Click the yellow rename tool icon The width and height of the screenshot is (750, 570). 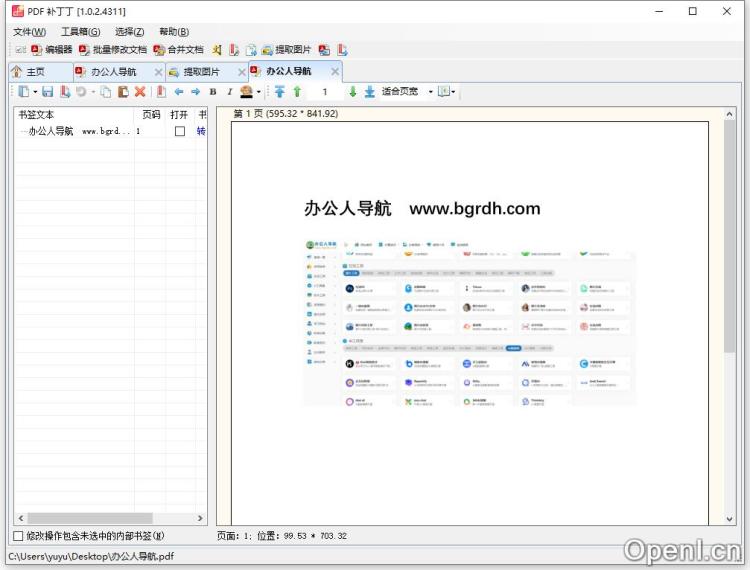pos(217,50)
